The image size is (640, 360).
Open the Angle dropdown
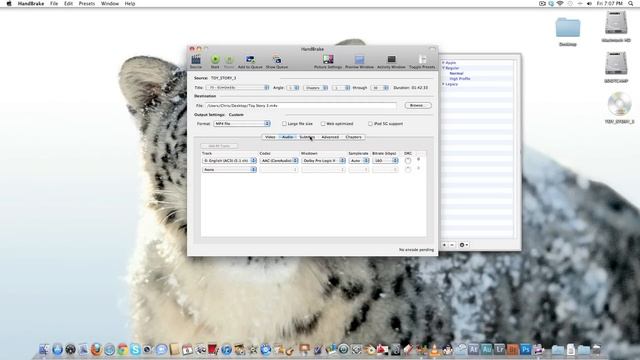[x=293, y=88]
